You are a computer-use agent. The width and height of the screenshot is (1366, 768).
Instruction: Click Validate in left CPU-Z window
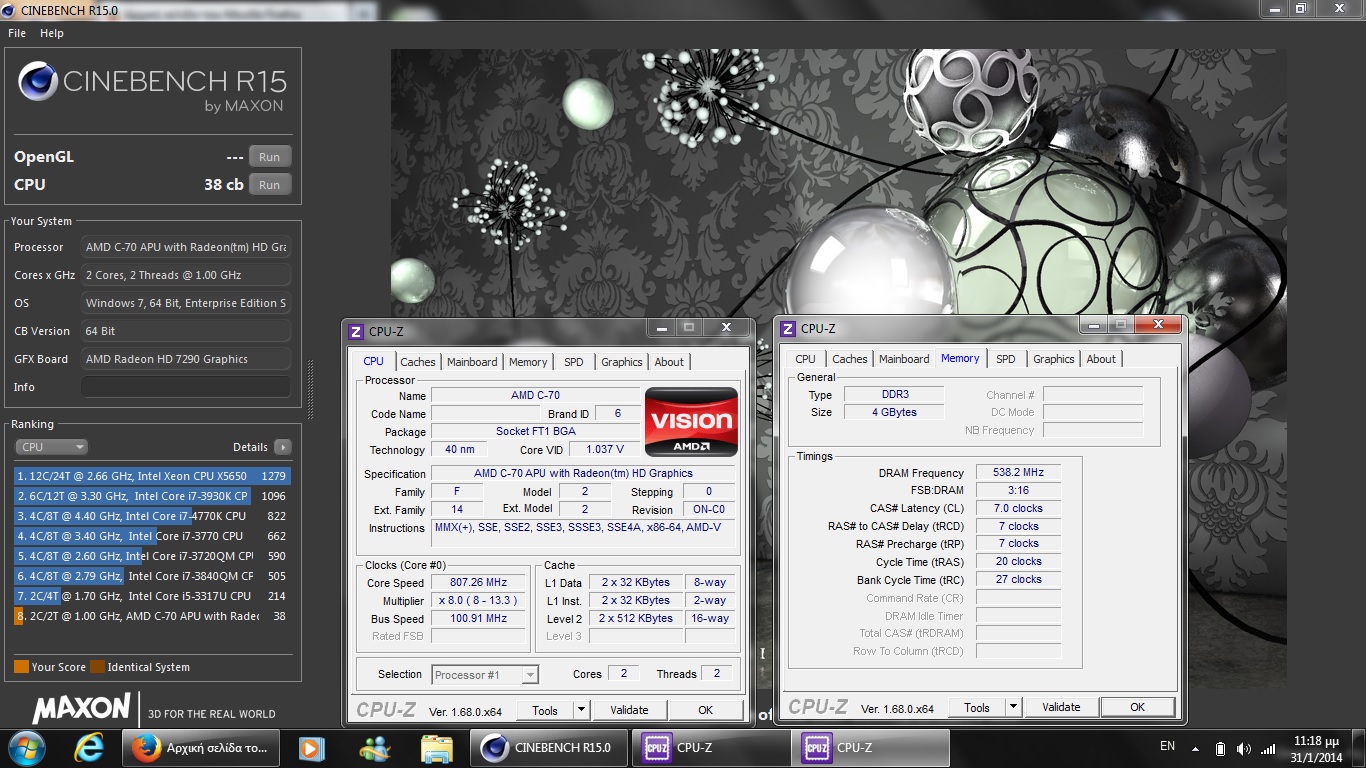coord(629,710)
